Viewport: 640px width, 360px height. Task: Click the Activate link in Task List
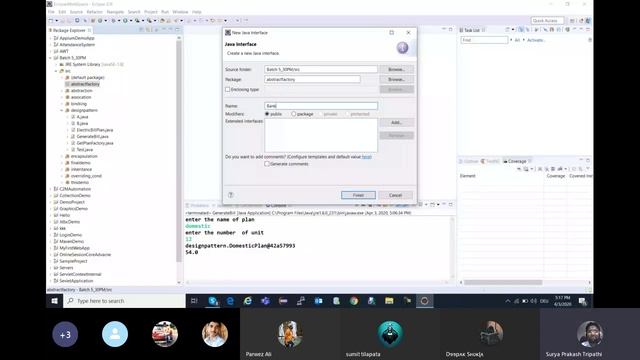point(535,40)
